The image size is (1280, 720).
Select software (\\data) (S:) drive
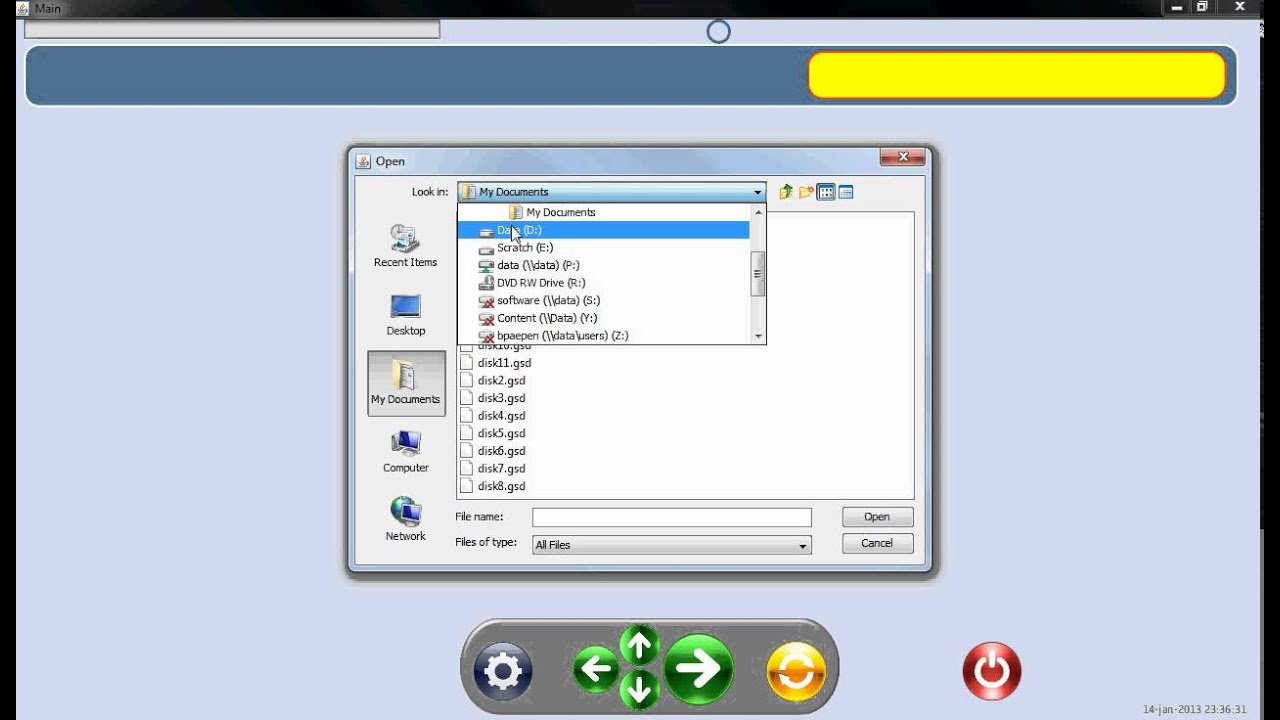point(603,300)
